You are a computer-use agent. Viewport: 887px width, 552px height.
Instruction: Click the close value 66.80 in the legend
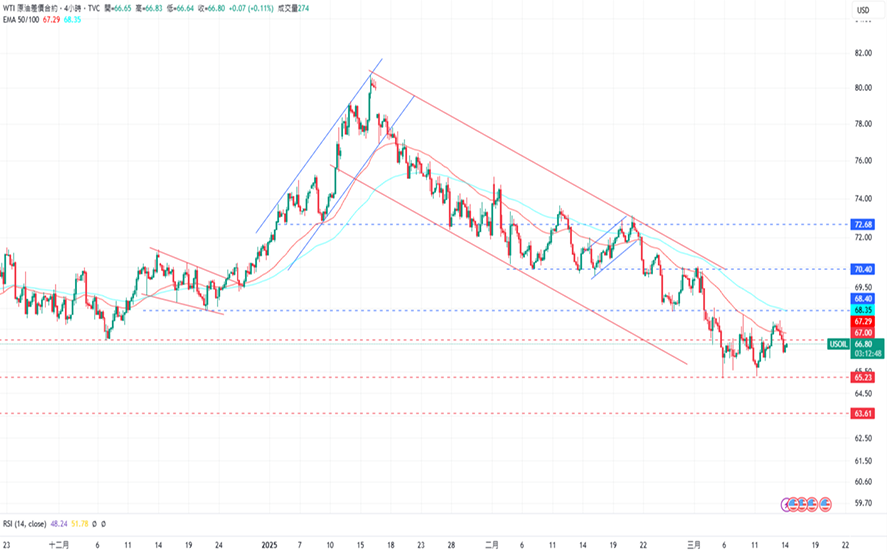coord(216,8)
